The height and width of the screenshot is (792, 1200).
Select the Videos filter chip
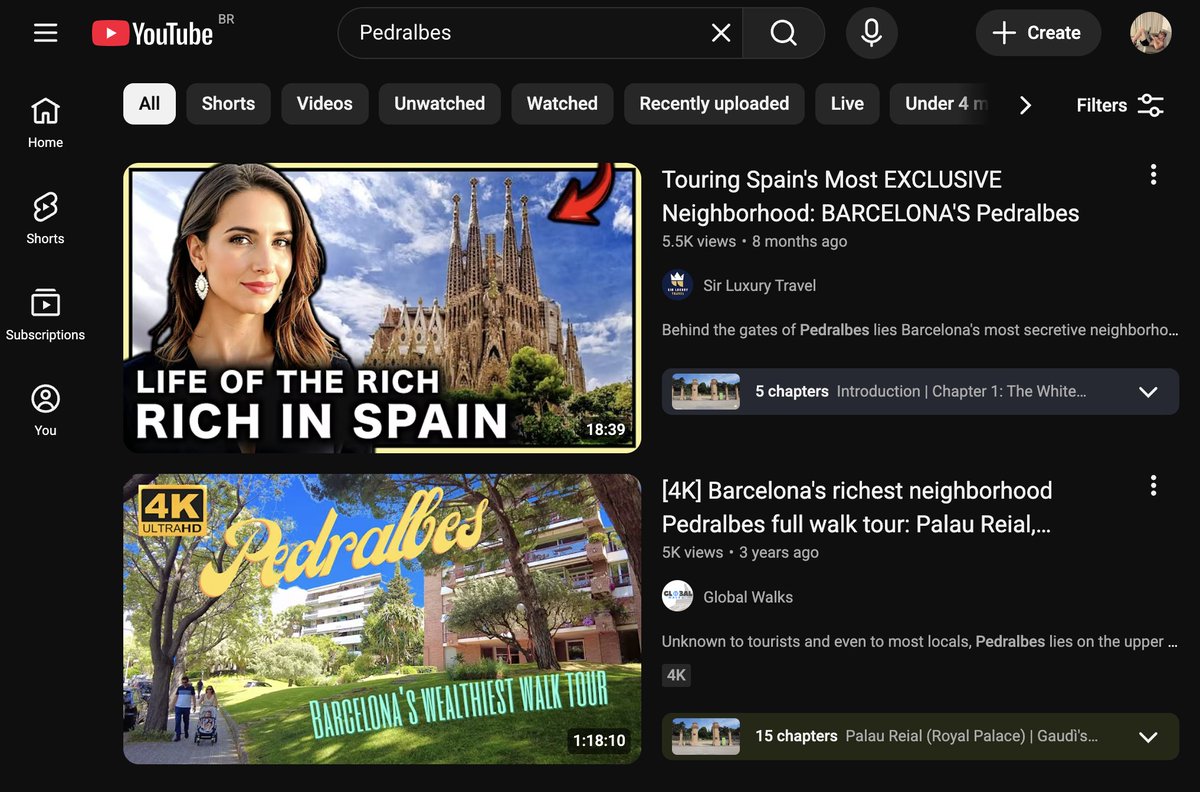pyautogui.click(x=324, y=104)
